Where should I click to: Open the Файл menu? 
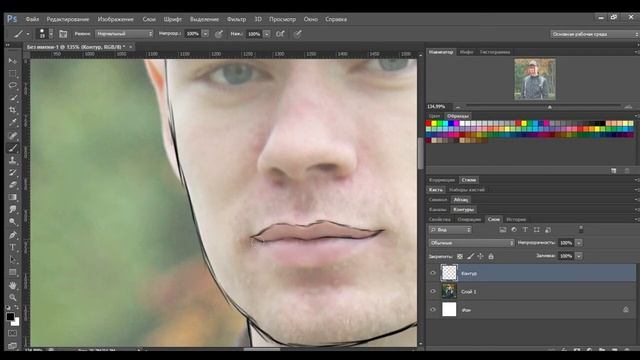tap(32, 19)
